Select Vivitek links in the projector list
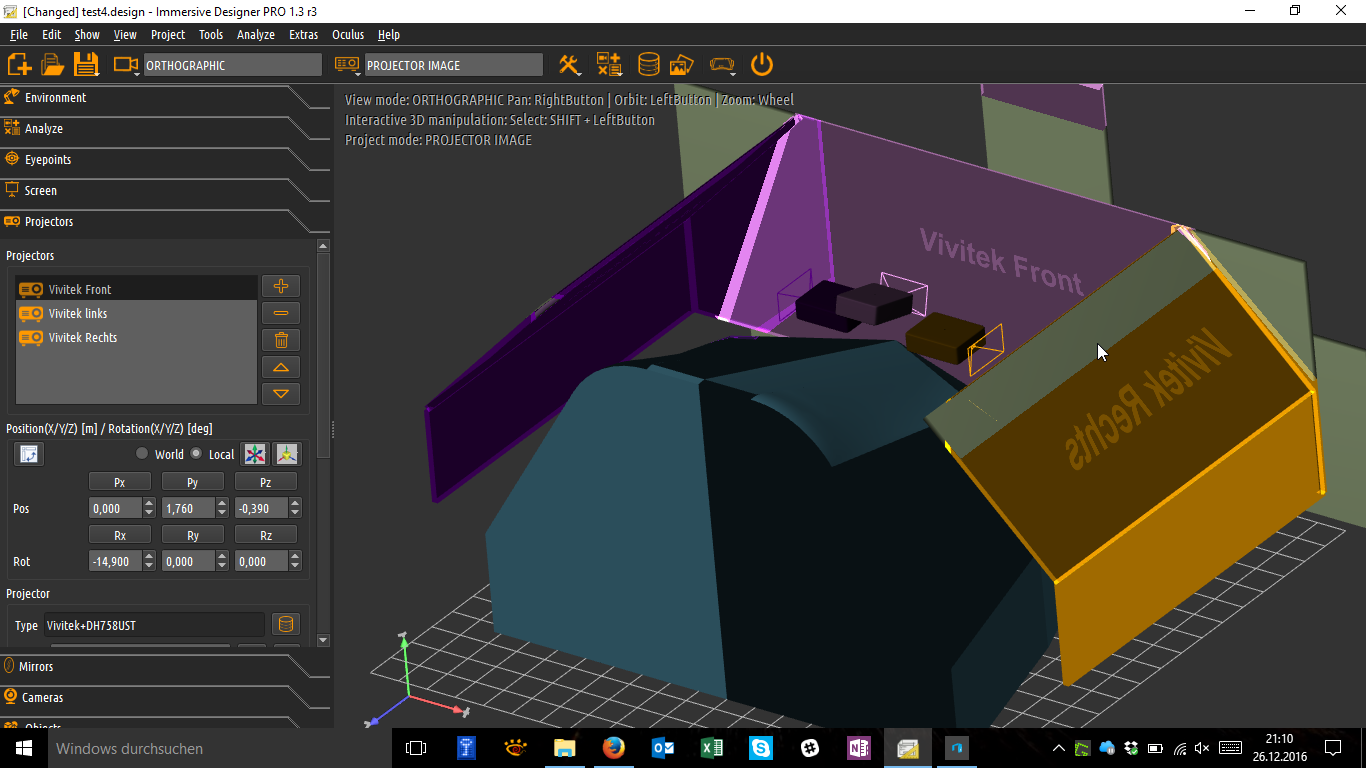The width and height of the screenshot is (1366, 768). pyautogui.click(x=136, y=313)
